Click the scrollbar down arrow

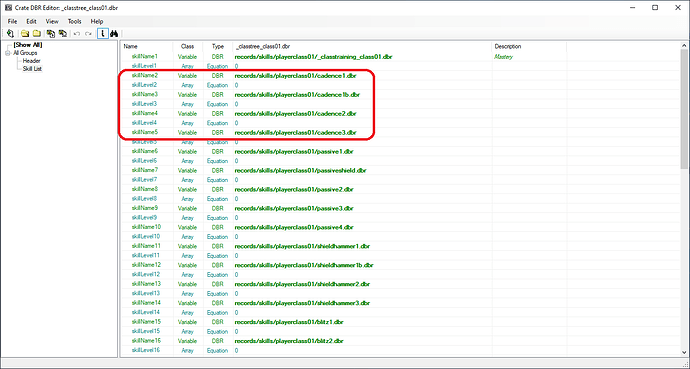pos(685,352)
